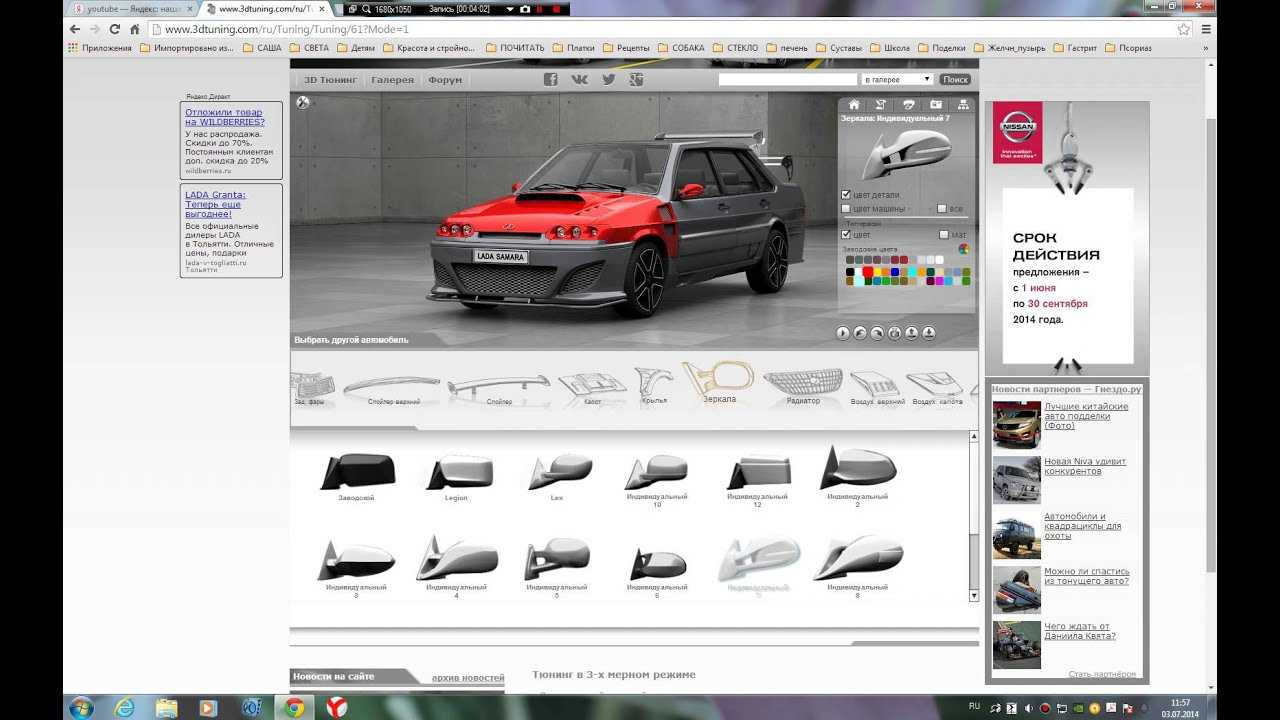
Task: Toggle the все checkbox
Action: click(x=942, y=209)
